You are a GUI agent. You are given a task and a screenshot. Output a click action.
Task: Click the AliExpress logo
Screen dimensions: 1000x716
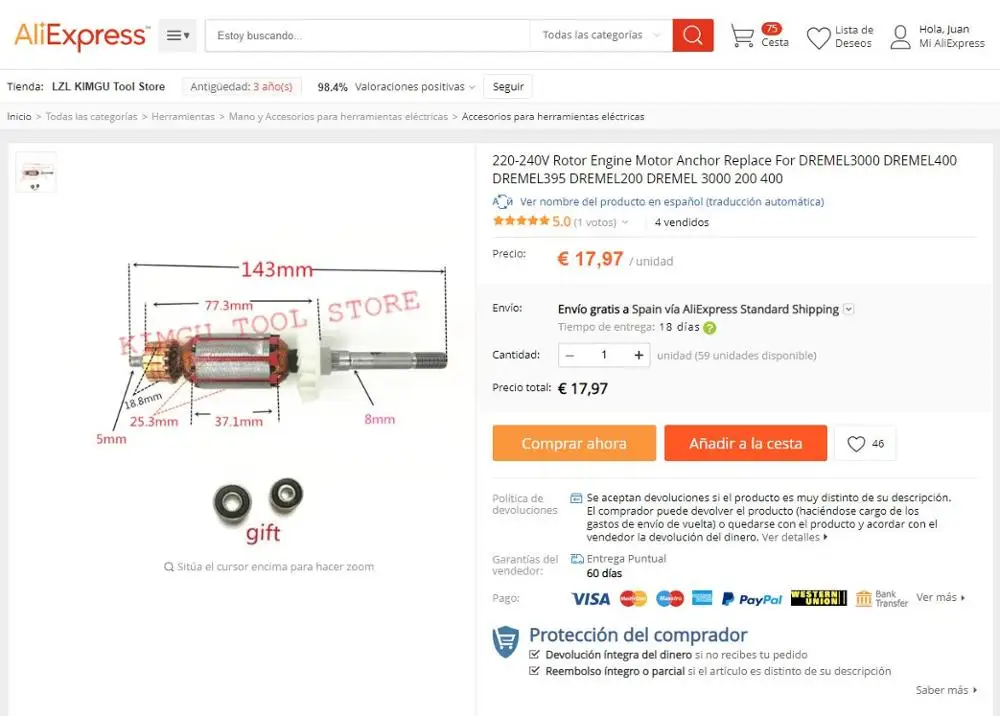pyautogui.click(x=82, y=36)
